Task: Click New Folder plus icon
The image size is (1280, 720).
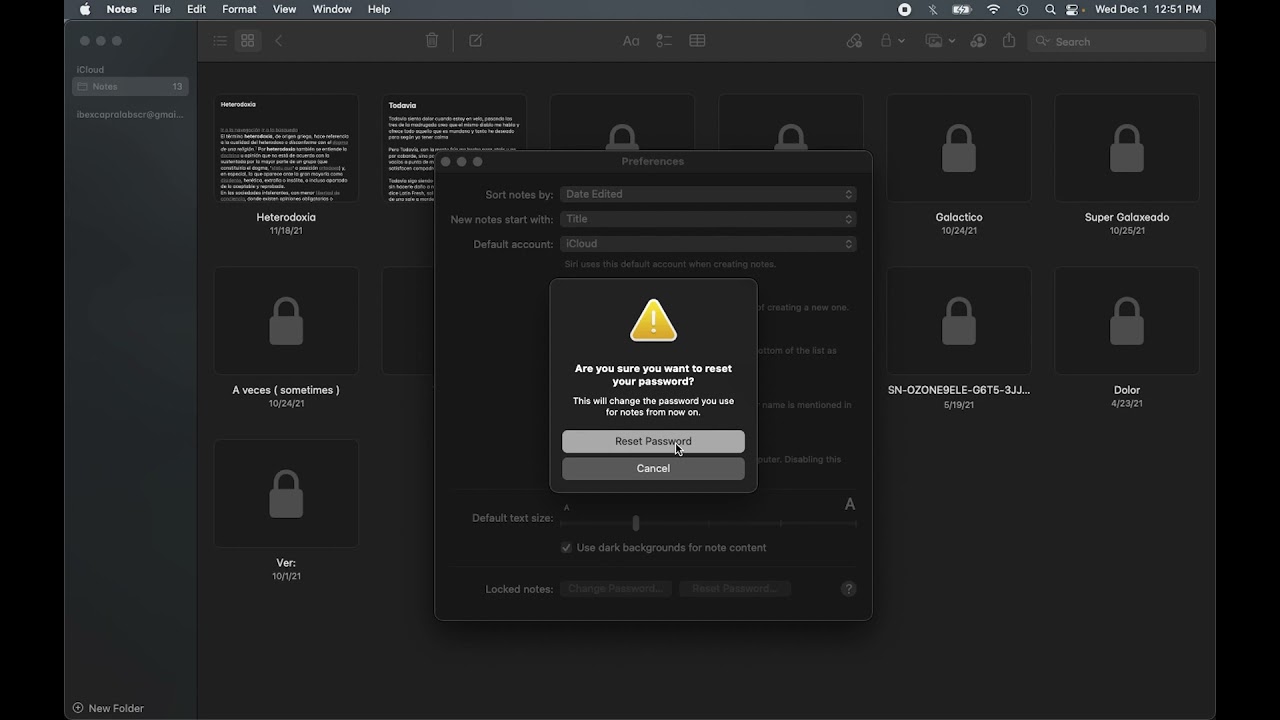Action: click(x=78, y=708)
